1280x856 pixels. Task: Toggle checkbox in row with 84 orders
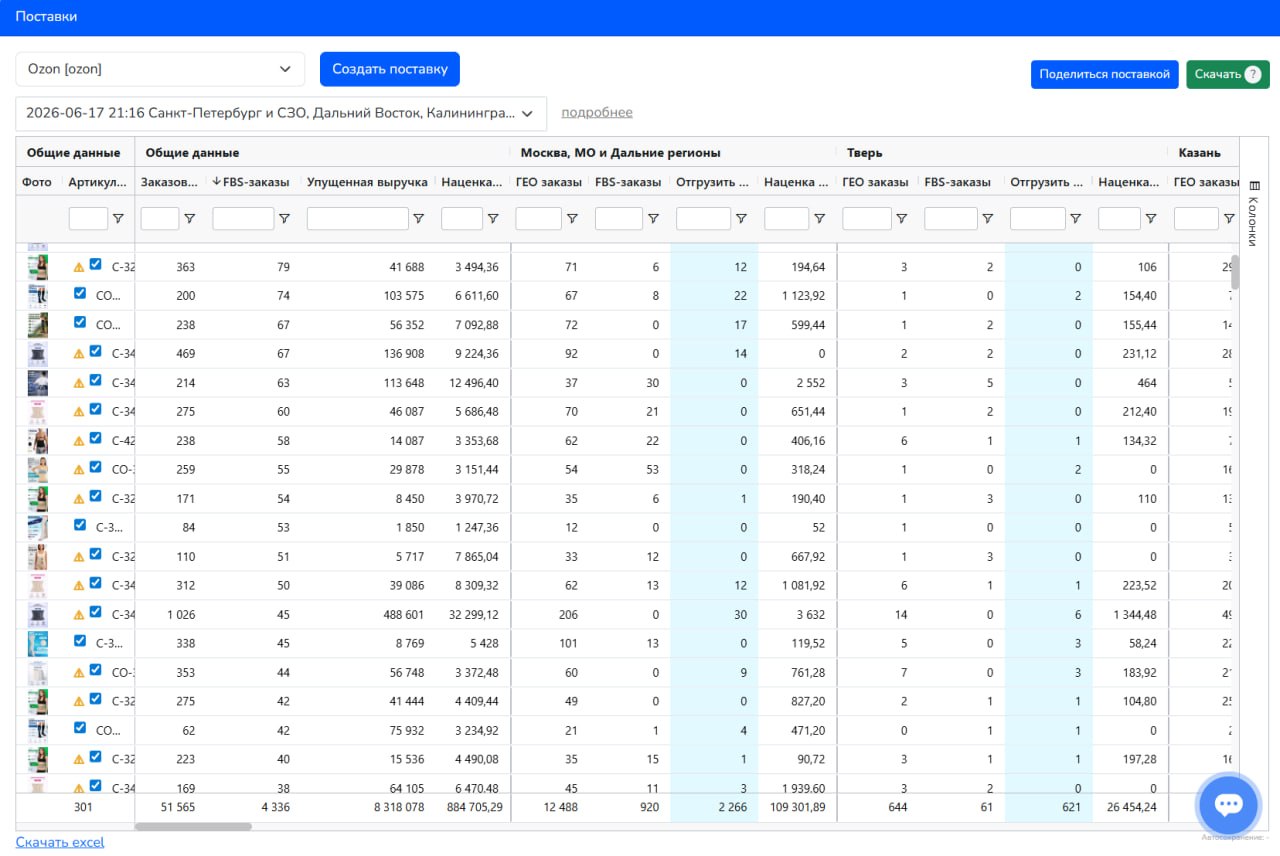[x=80, y=525]
